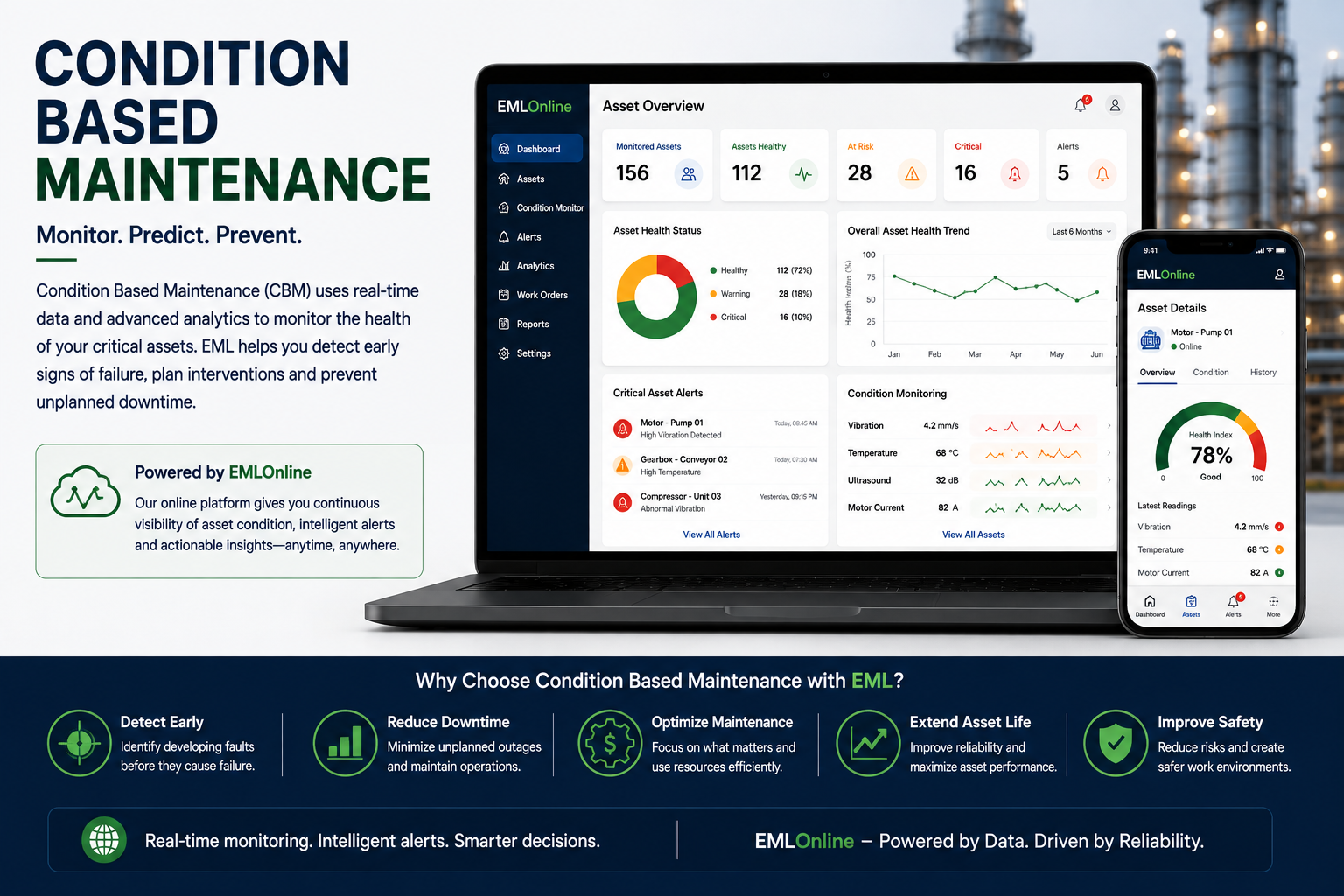Tap the red status dot beside phone Vibration reading
This screenshot has width=1344, height=896.
click(1279, 527)
